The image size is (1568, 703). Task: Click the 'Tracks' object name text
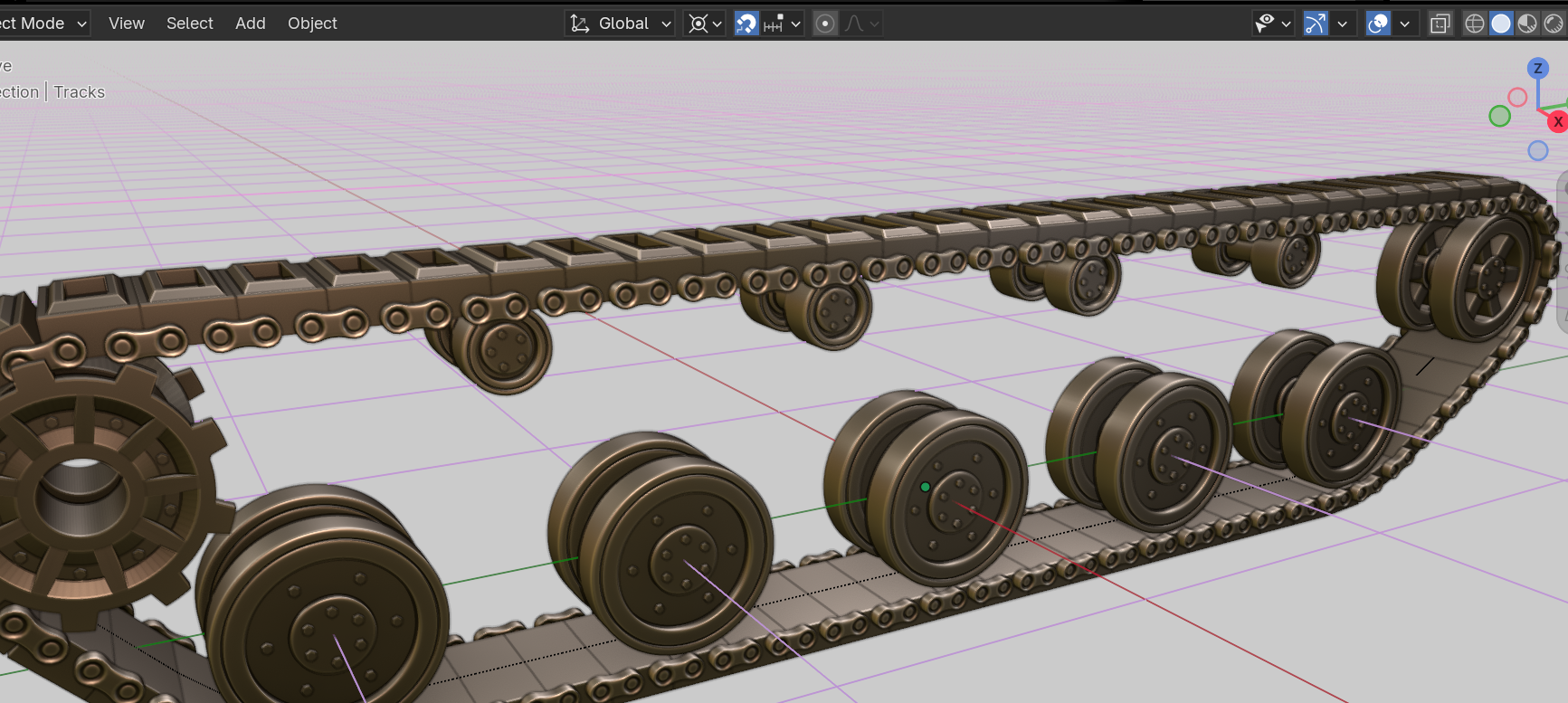click(80, 92)
